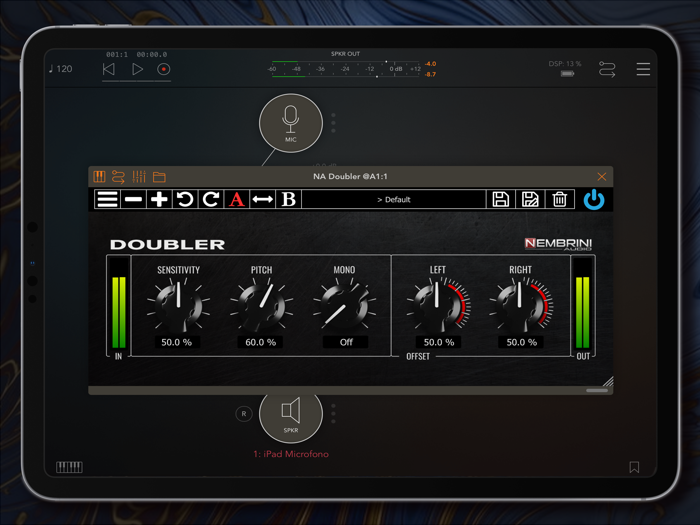Click the Sensitivity 50.0 % value field
This screenshot has width=700, height=525.
pyautogui.click(x=177, y=342)
